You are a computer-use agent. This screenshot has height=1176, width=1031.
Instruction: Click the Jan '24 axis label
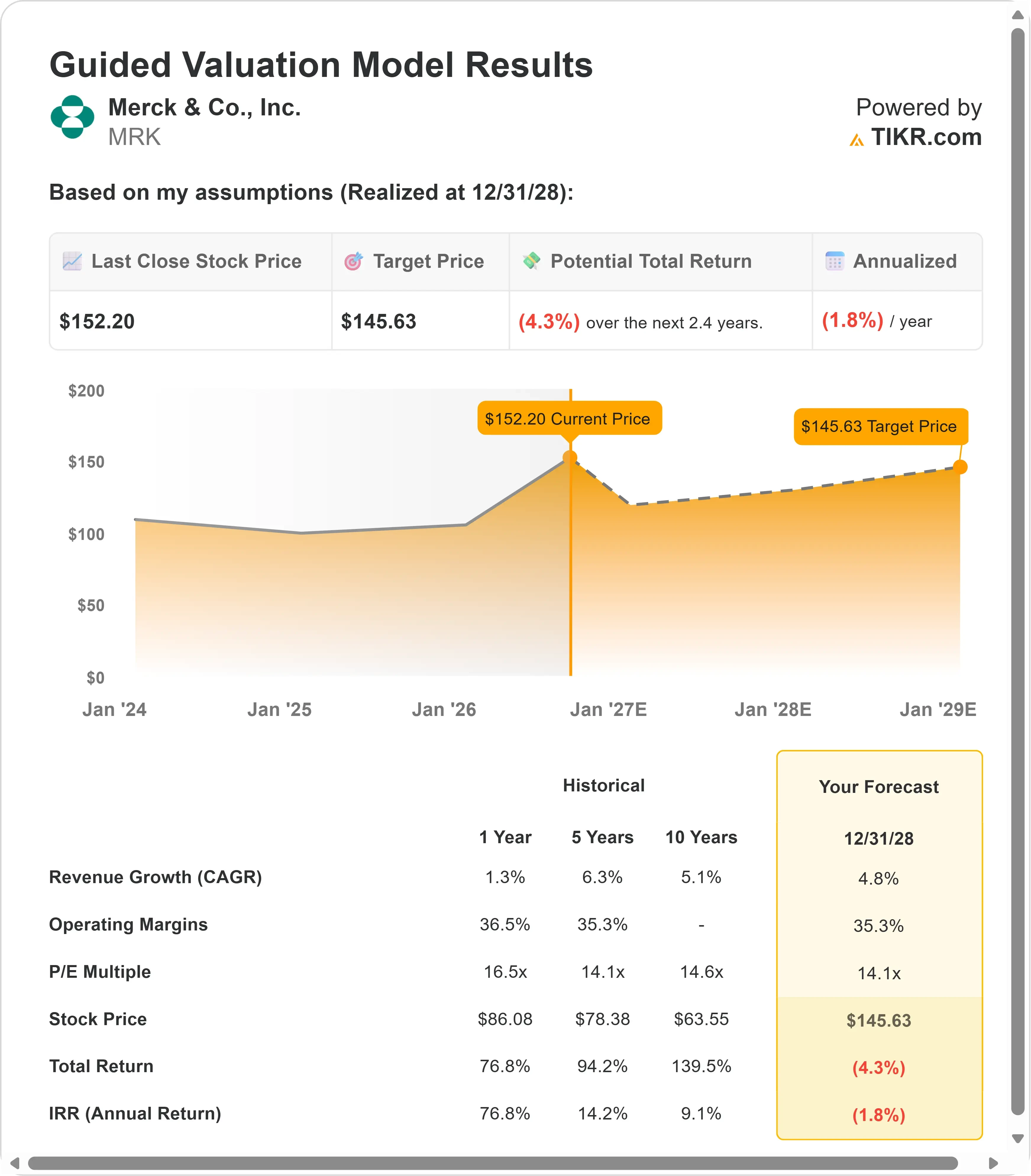[x=114, y=709]
